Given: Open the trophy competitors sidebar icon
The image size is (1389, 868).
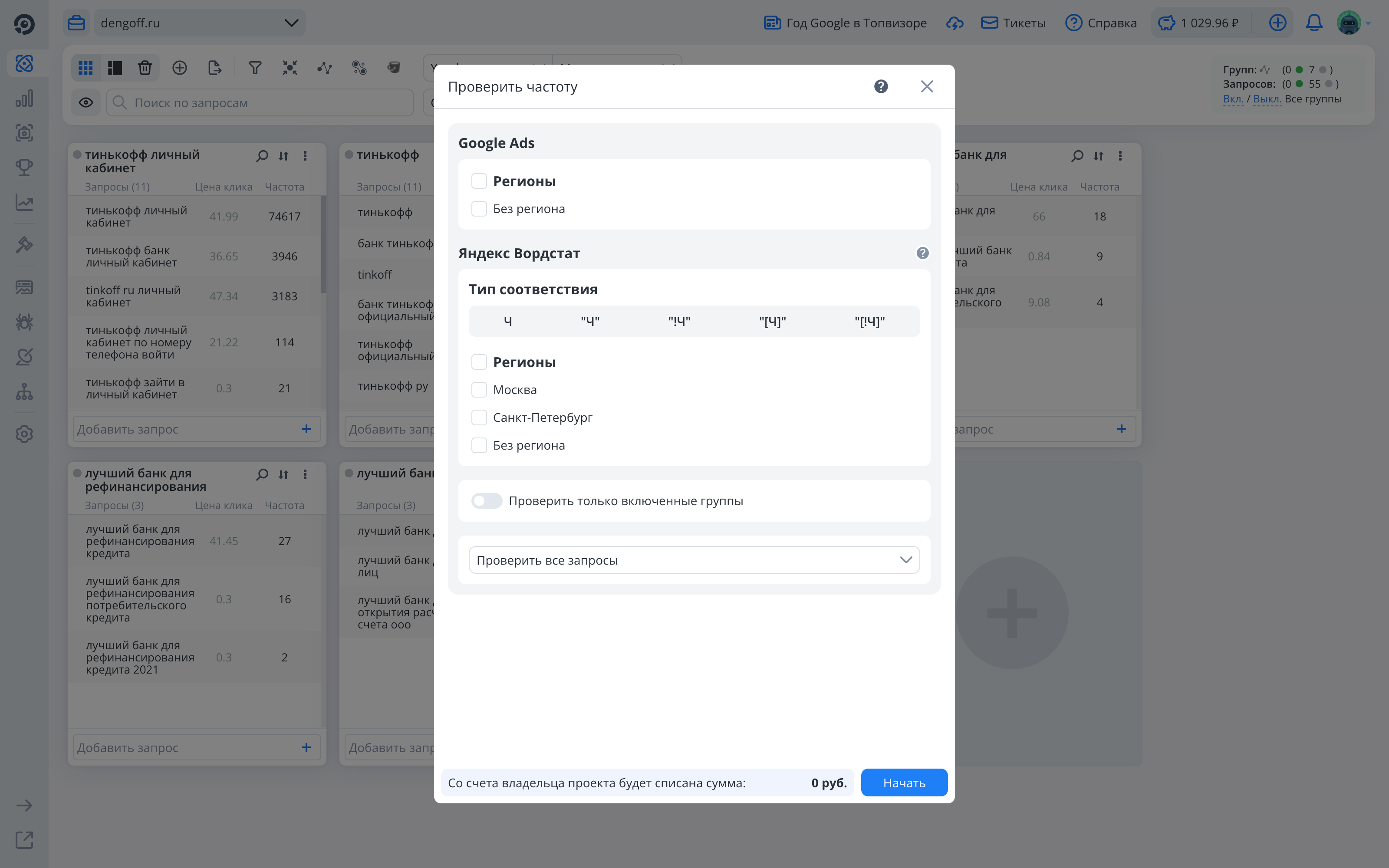Looking at the screenshot, I should 24,168.
